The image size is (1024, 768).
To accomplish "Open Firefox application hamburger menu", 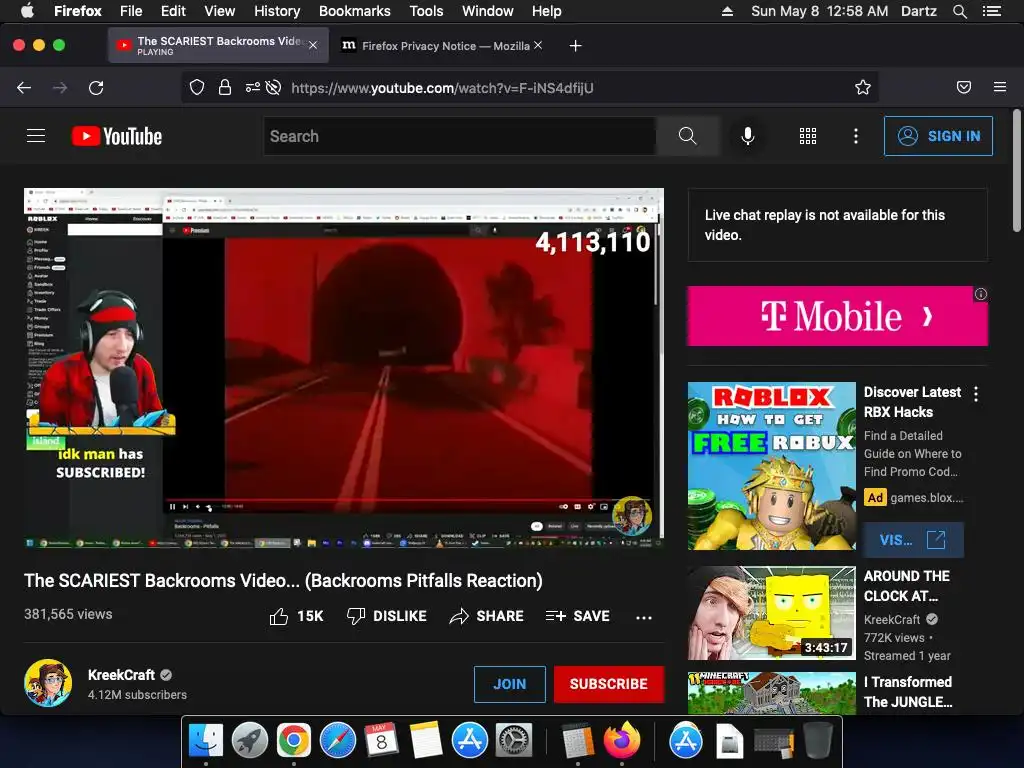I will [x=1000, y=88].
